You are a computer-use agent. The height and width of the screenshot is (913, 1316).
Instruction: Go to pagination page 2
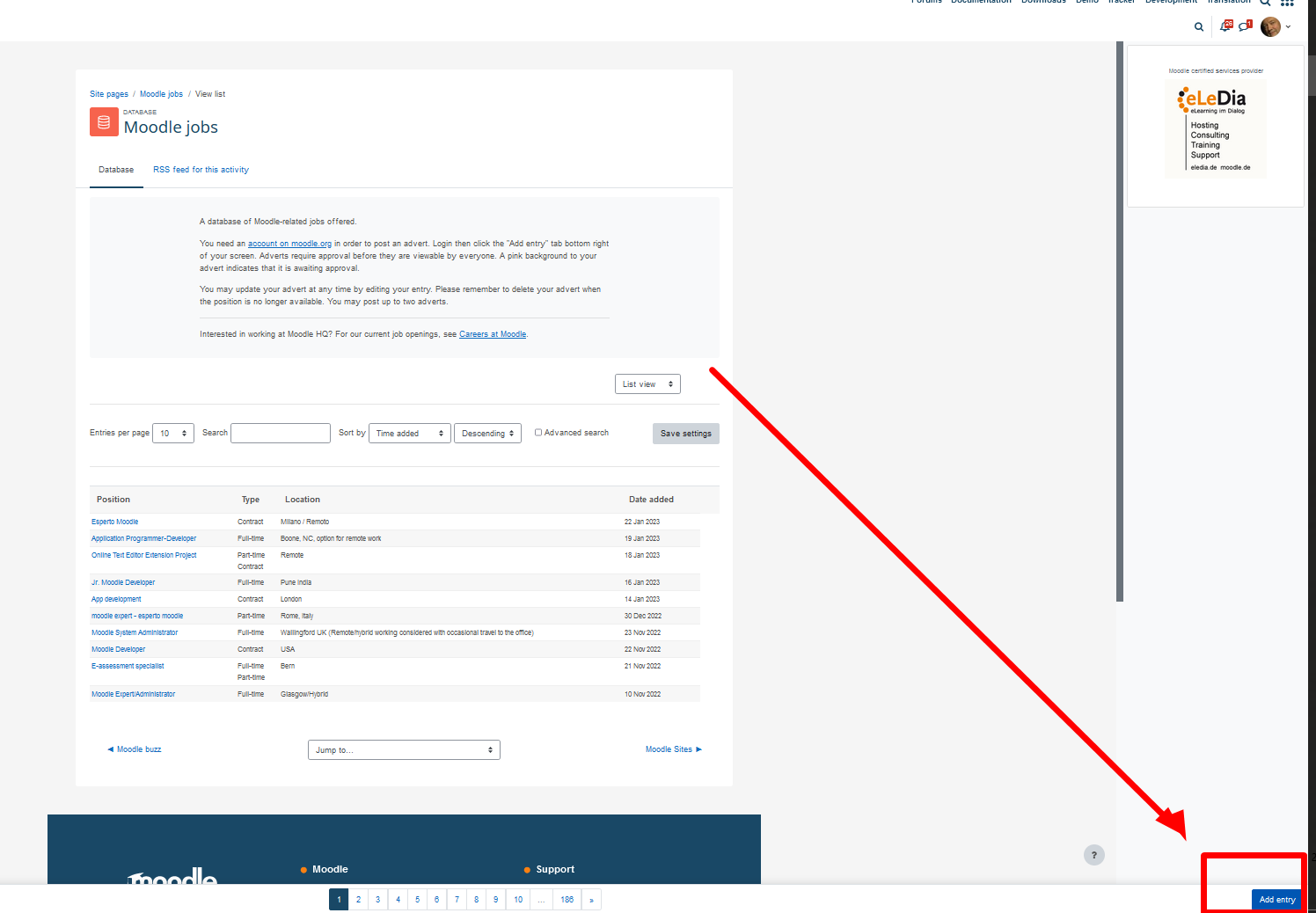(358, 900)
